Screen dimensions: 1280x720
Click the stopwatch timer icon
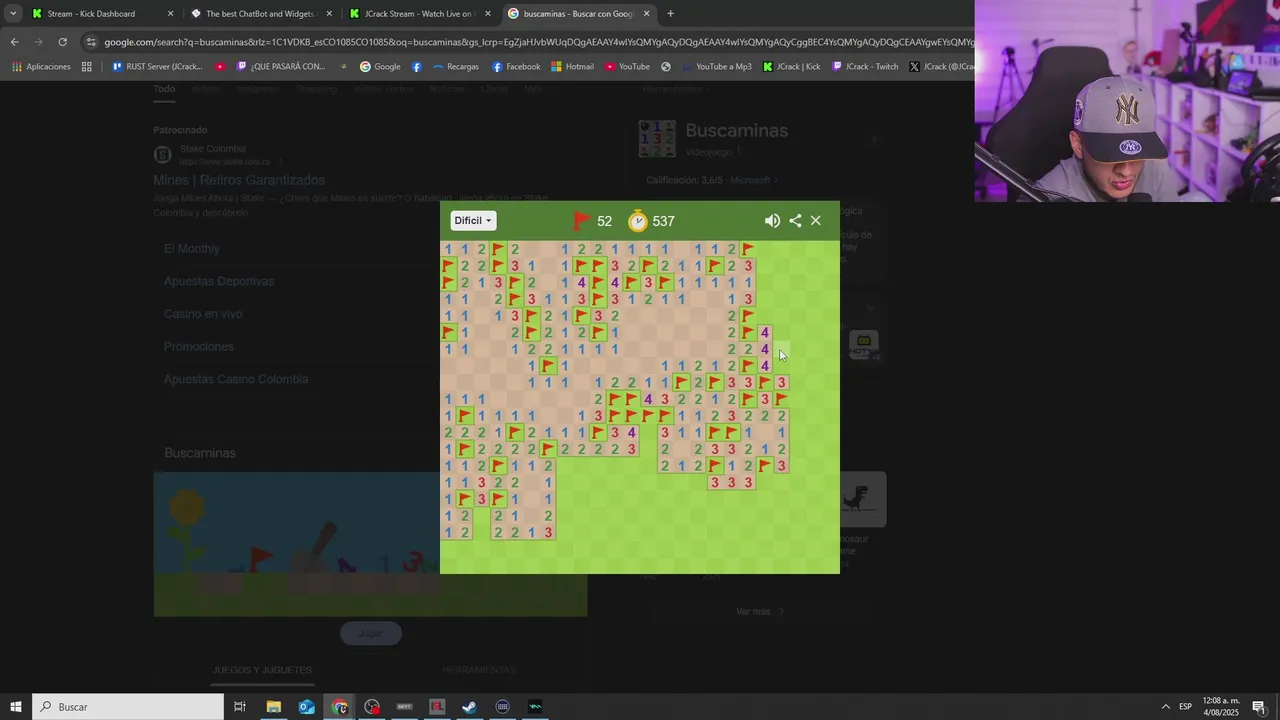(x=637, y=221)
